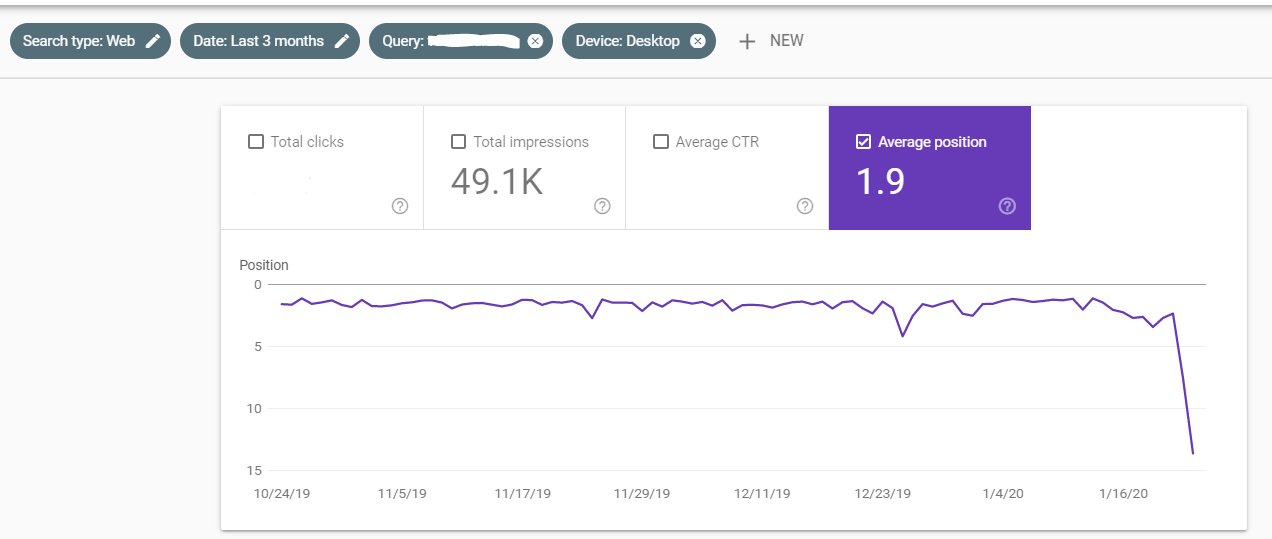Open help icon on Total clicks card
The height and width of the screenshot is (539, 1272).
pos(400,206)
